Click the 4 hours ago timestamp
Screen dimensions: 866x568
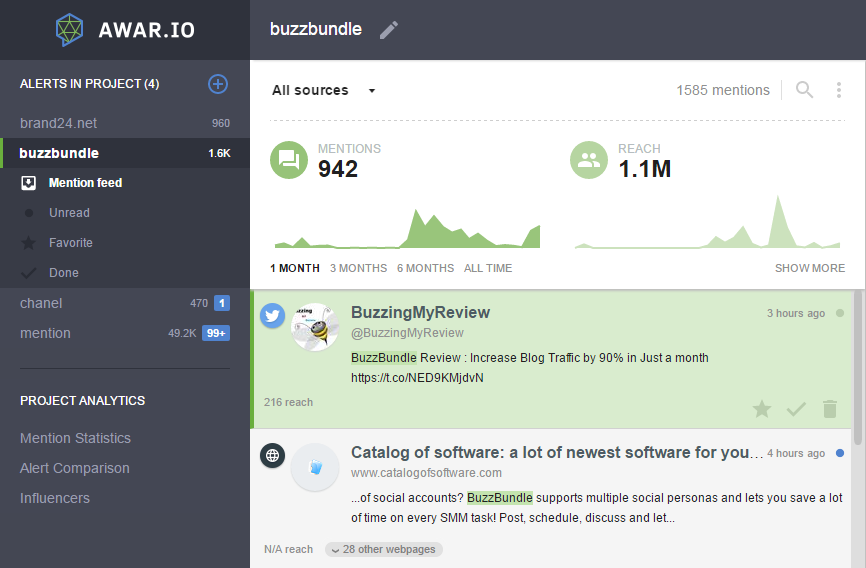pos(795,453)
